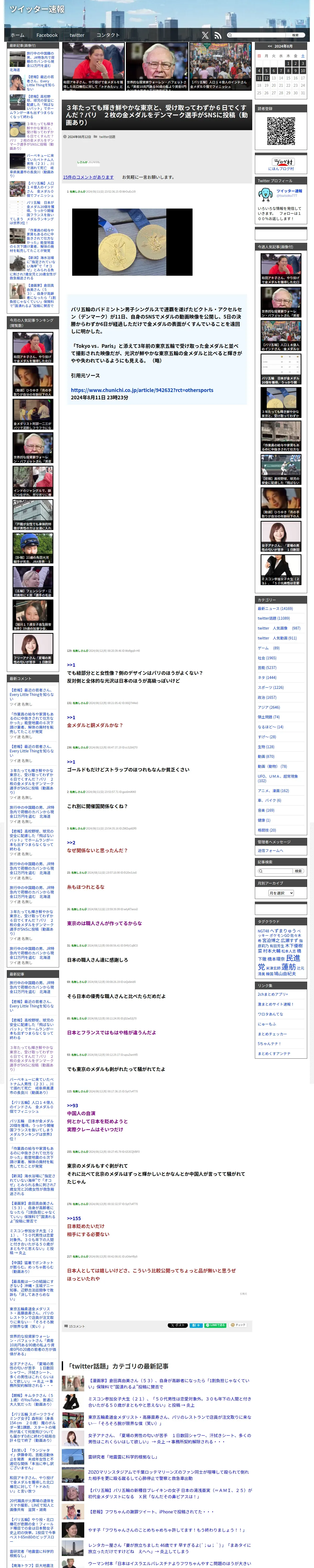Open the twitter話題 (11089) category
Screen dimensions: 314x1568
274,618
